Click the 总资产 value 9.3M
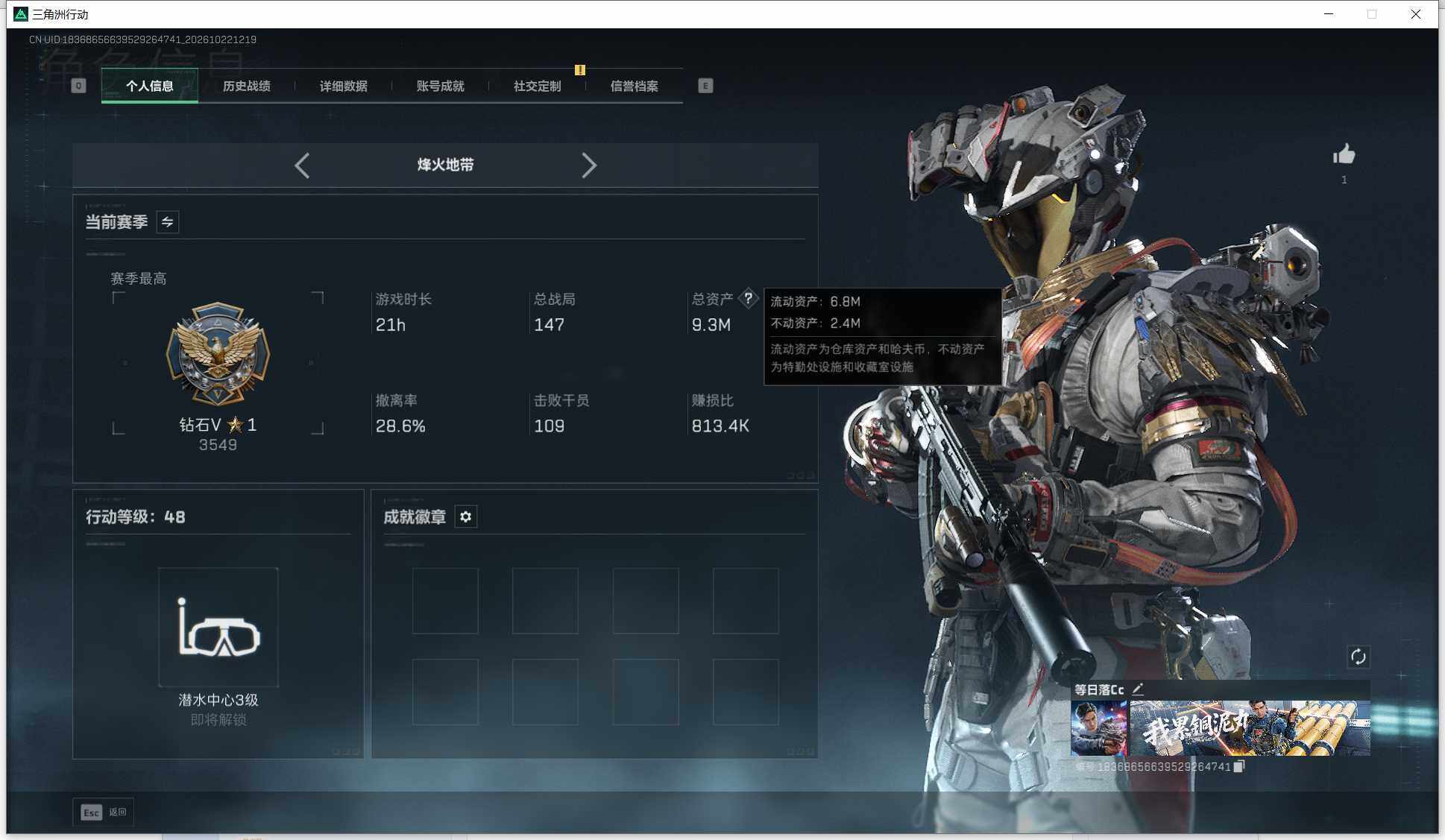 pyautogui.click(x=711, y=325)
